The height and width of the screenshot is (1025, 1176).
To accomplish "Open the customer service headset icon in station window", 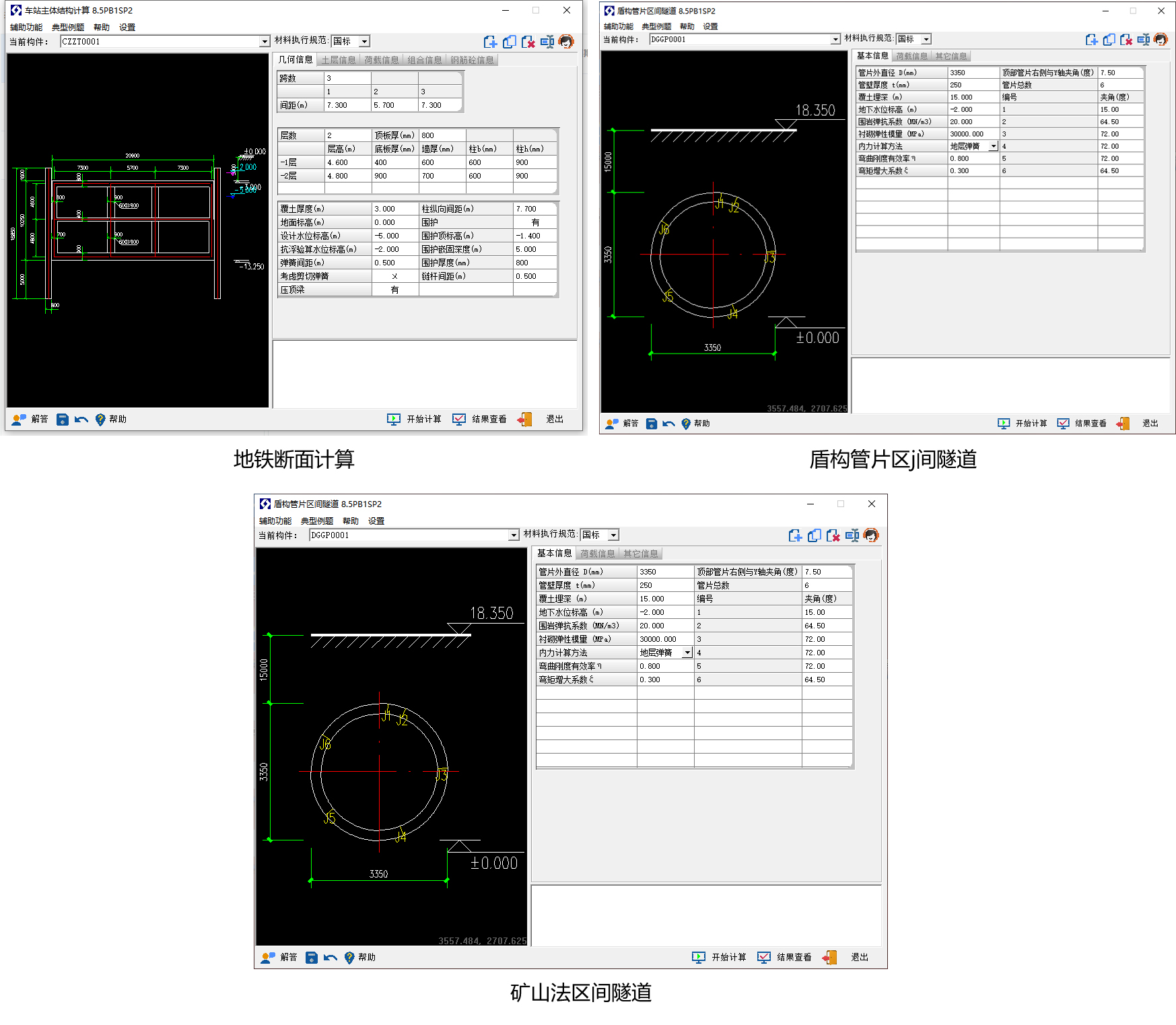I will coord(566,42).
